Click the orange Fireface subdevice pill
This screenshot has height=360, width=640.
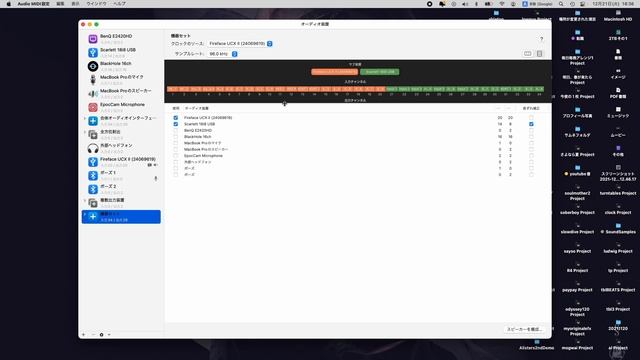point(334,72)
